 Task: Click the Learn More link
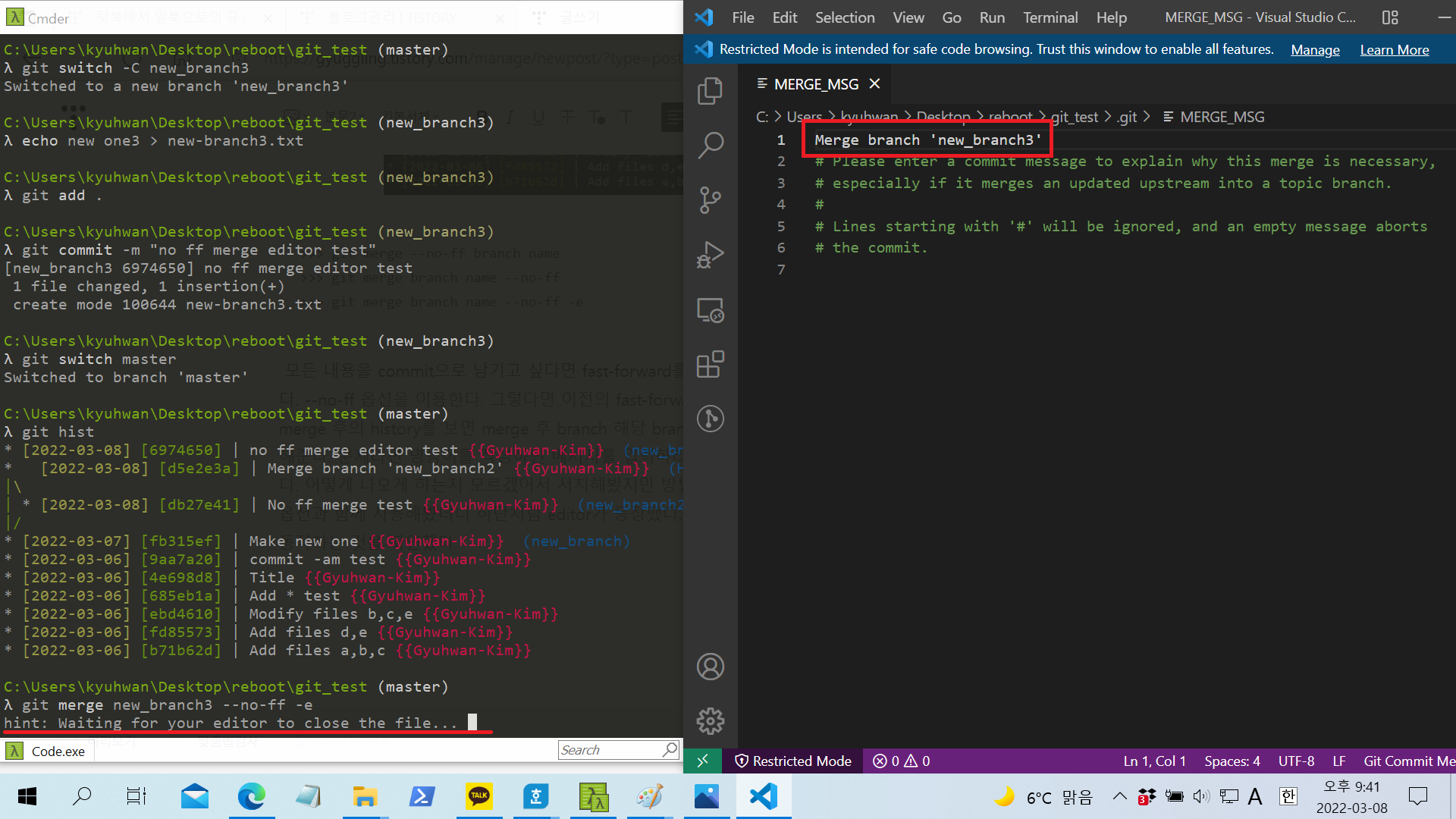(1394, 49)
